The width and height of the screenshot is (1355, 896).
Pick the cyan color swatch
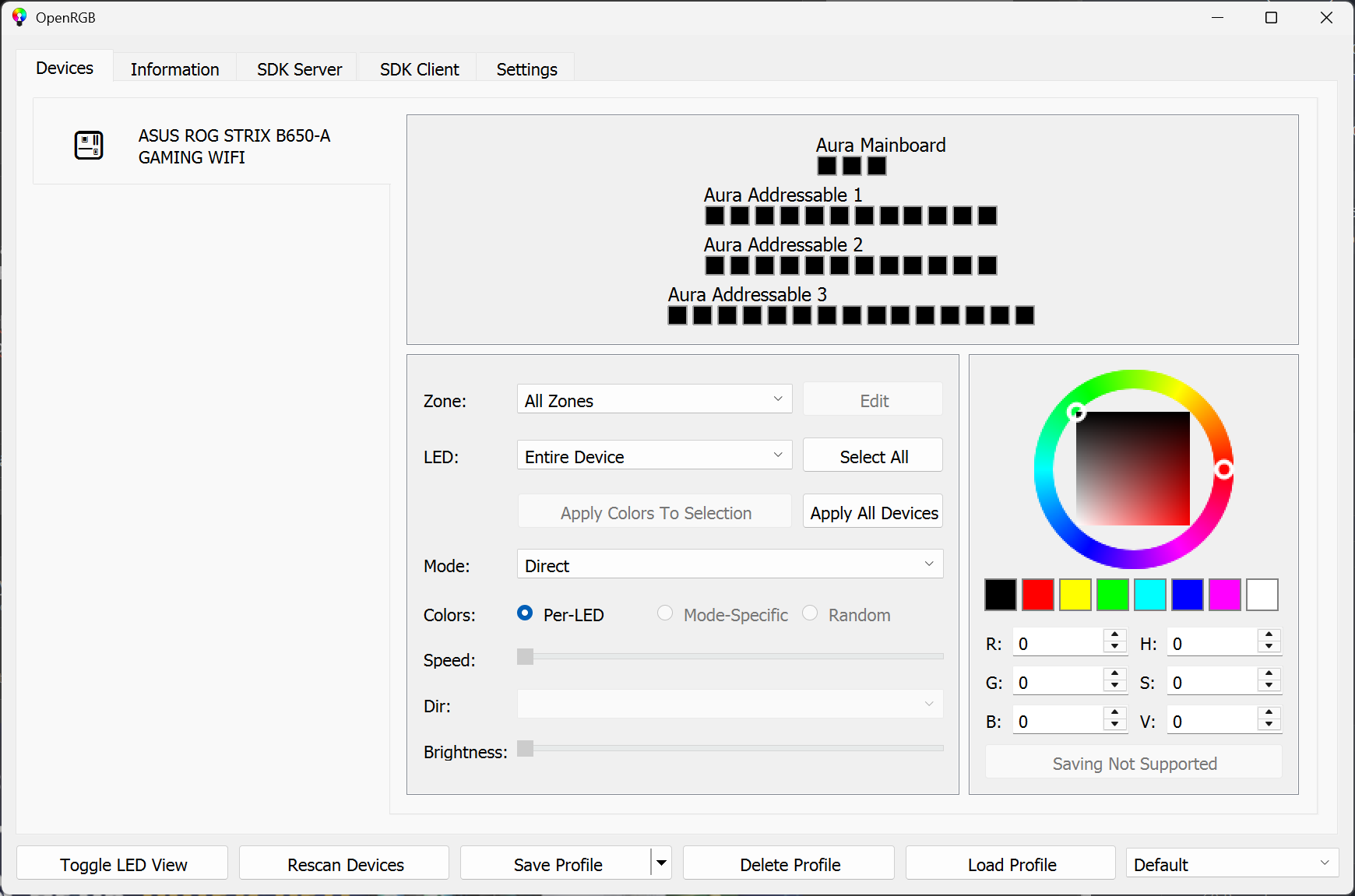1150,595
